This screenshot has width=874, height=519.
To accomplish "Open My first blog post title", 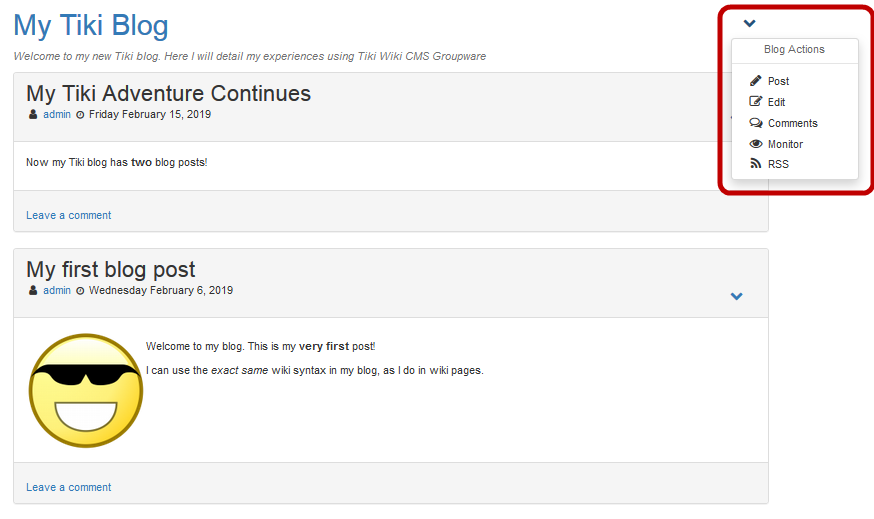I will (x=110, y=269).
